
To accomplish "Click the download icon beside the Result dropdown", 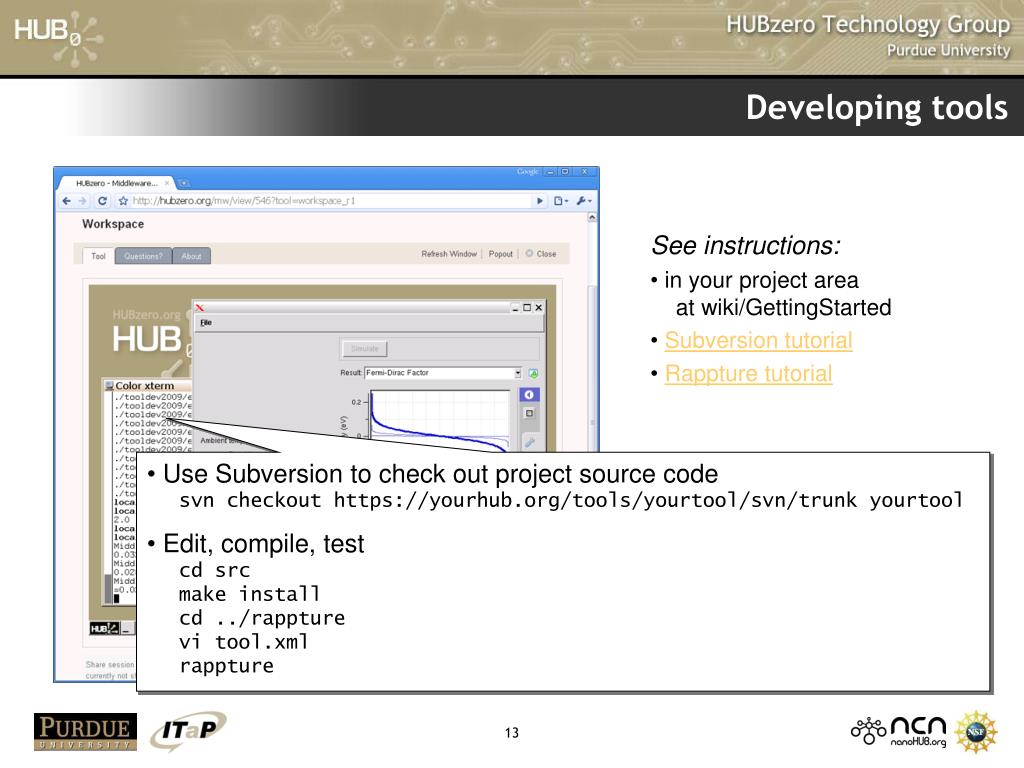I will [534, 373].
